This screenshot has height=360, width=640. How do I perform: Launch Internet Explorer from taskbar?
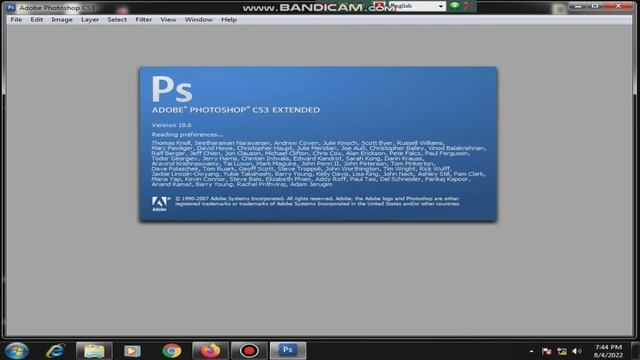coord(56,351)
